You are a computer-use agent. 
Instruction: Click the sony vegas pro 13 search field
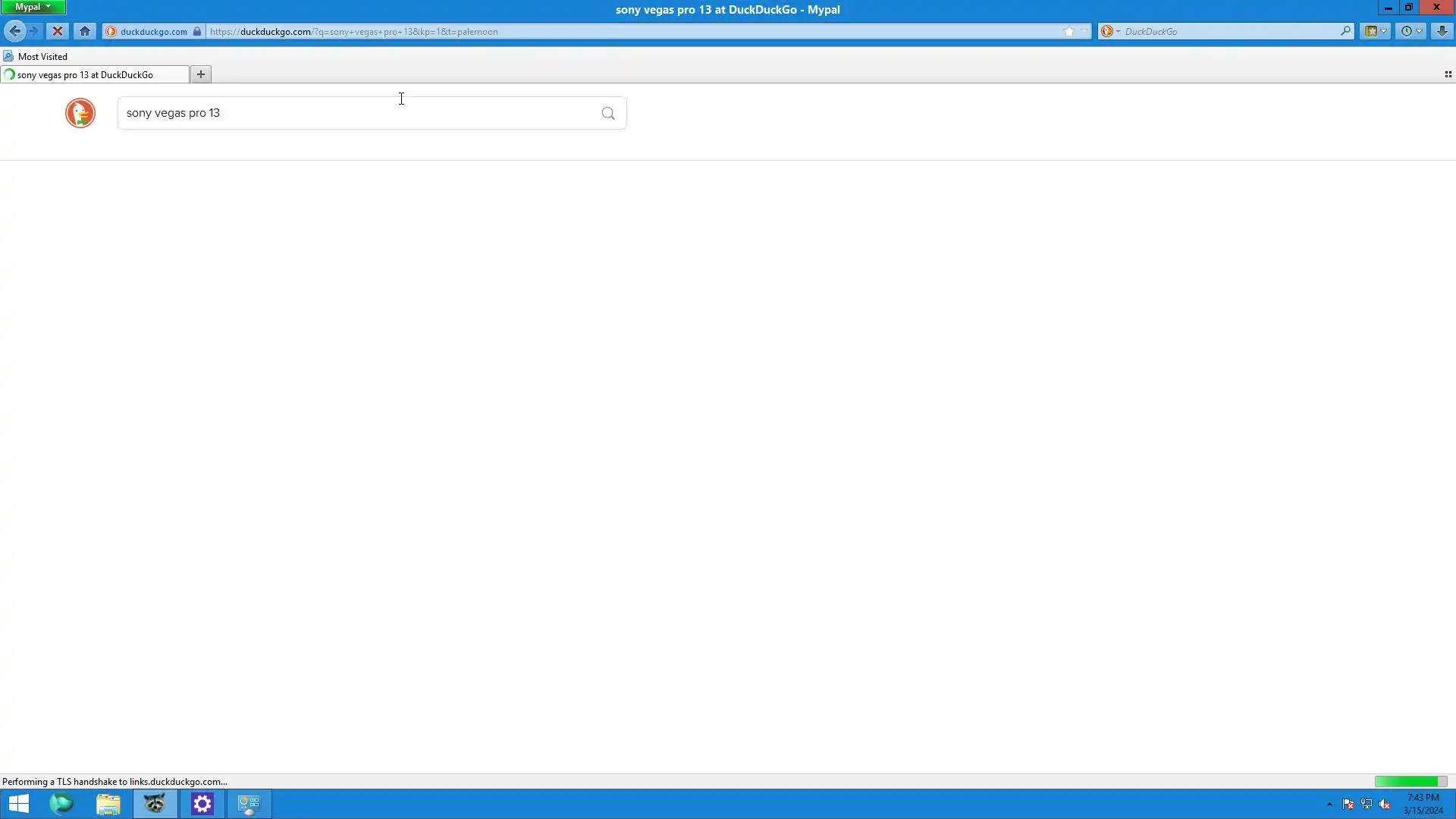(356, 113)
